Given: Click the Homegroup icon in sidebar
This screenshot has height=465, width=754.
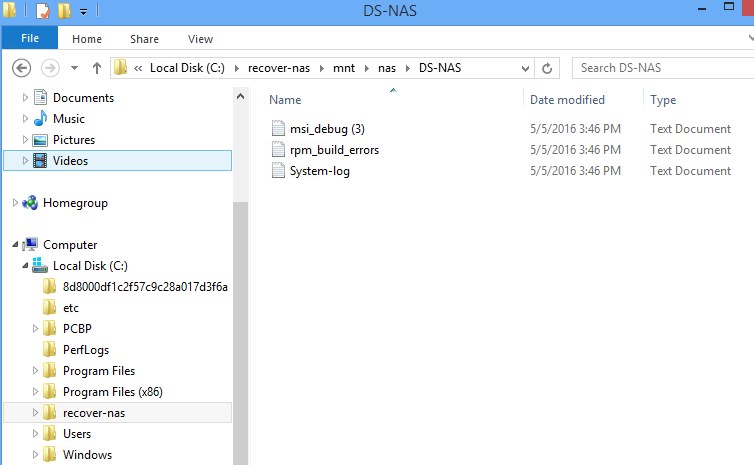Looking at the screenshot, I should (30, 203).
